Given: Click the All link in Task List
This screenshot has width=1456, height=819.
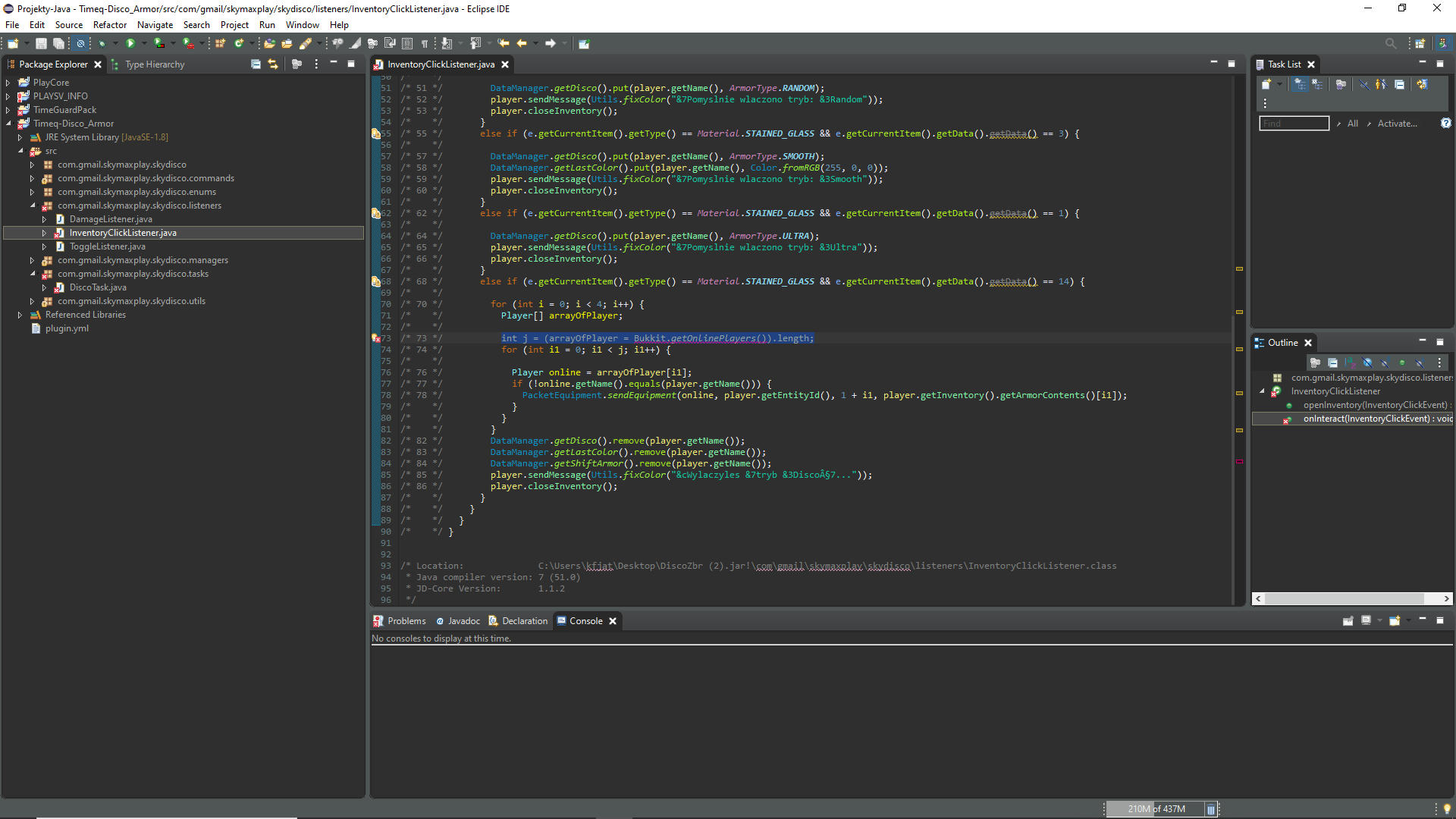Looking at the screenshot, I should click(1353, 123).
